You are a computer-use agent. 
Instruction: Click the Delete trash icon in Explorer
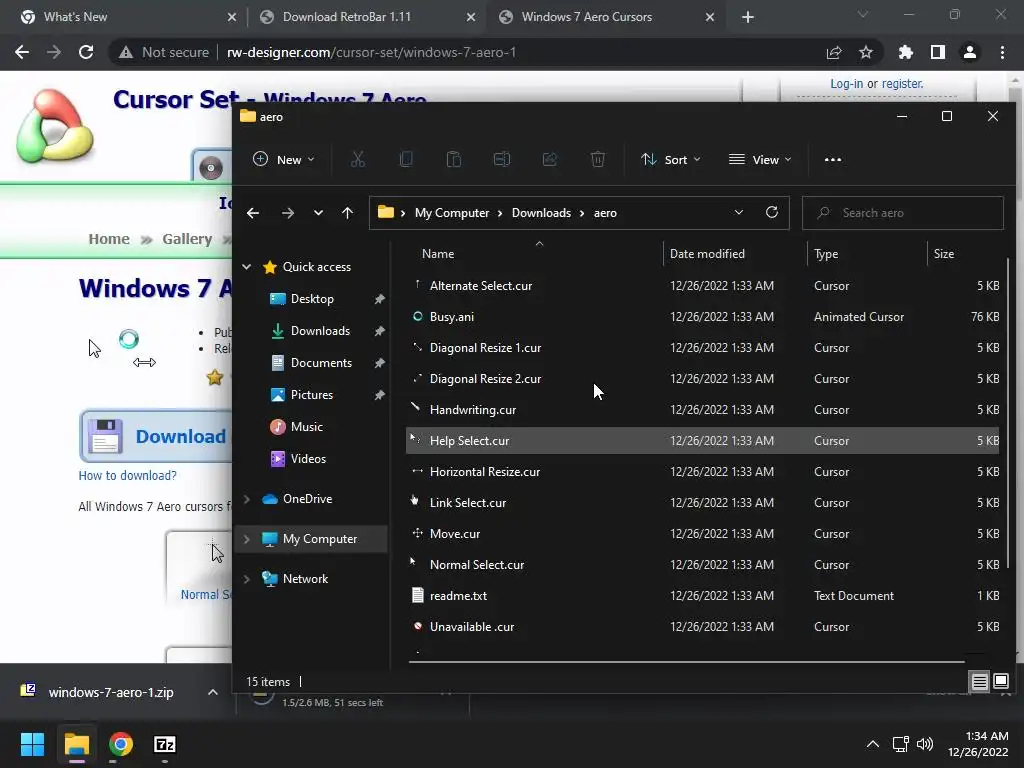(598, 159)
